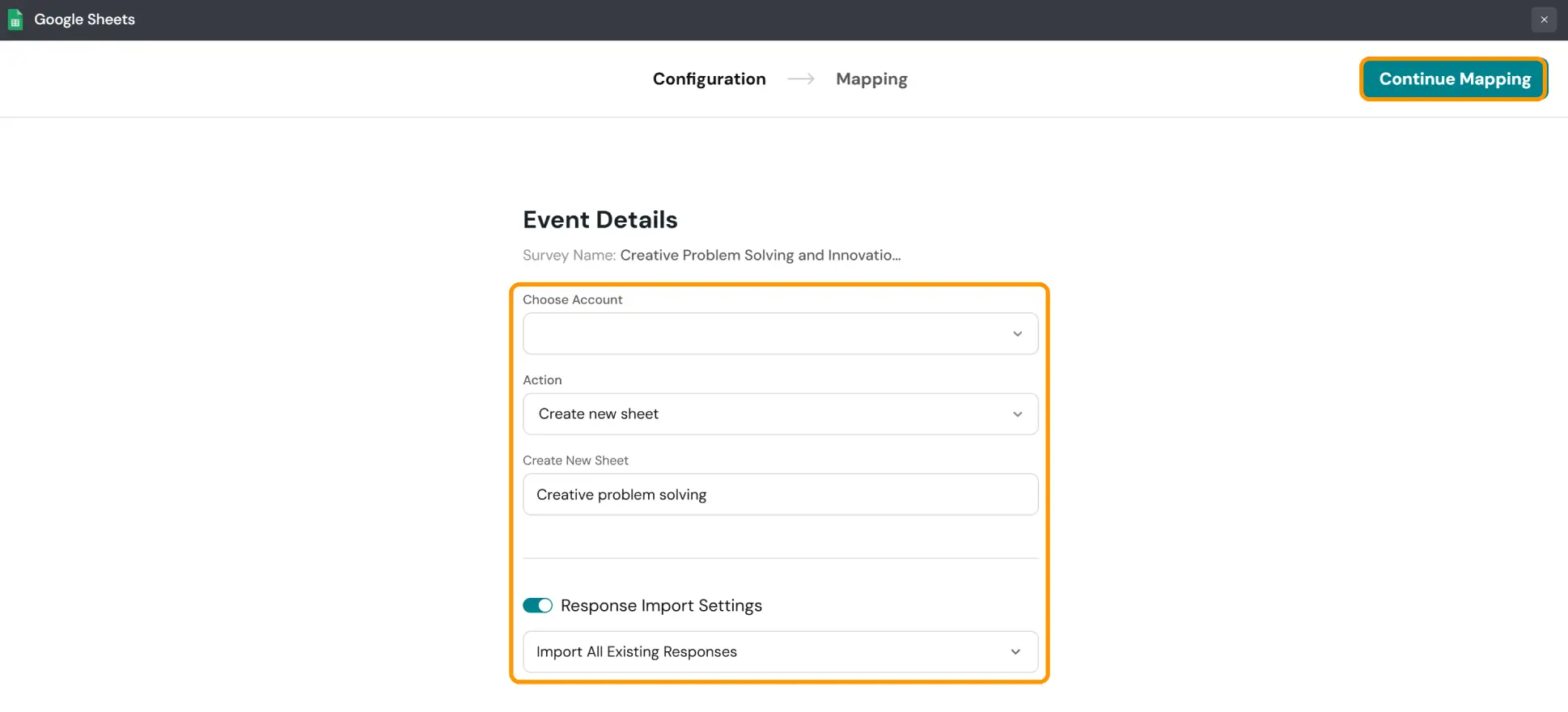The width and height of the screenshot is (1568, 712).
Task: Close the Google Sheets integration dialog
Action: [1544, 19]
